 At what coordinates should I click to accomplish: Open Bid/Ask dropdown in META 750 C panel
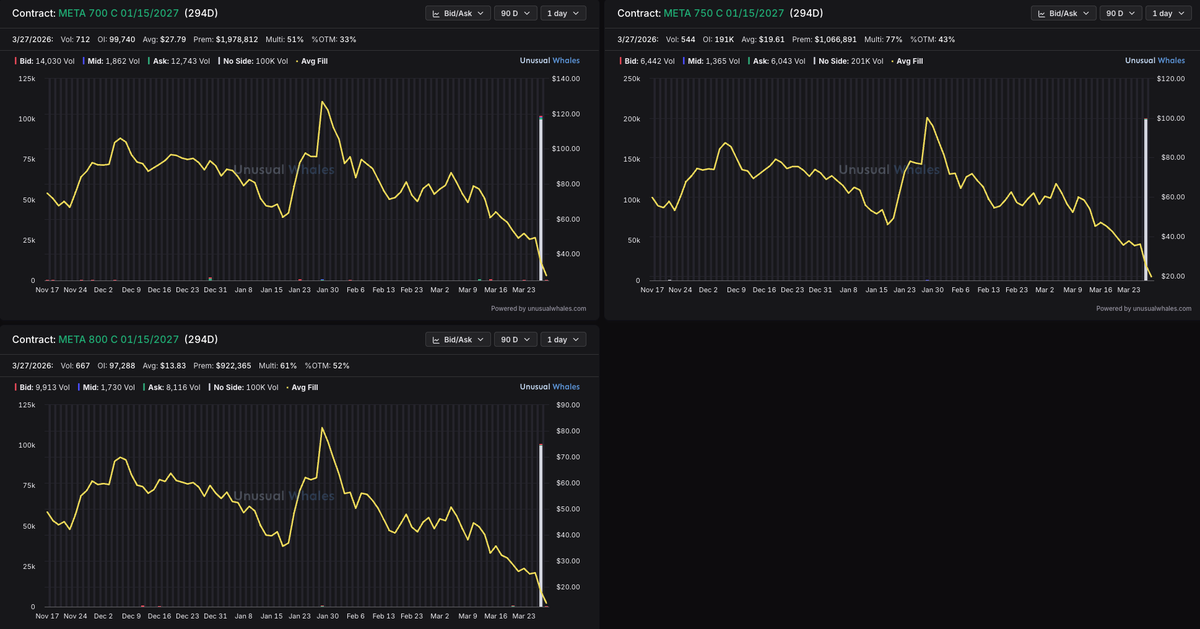pyautogui.click(x=1064, y=13)
